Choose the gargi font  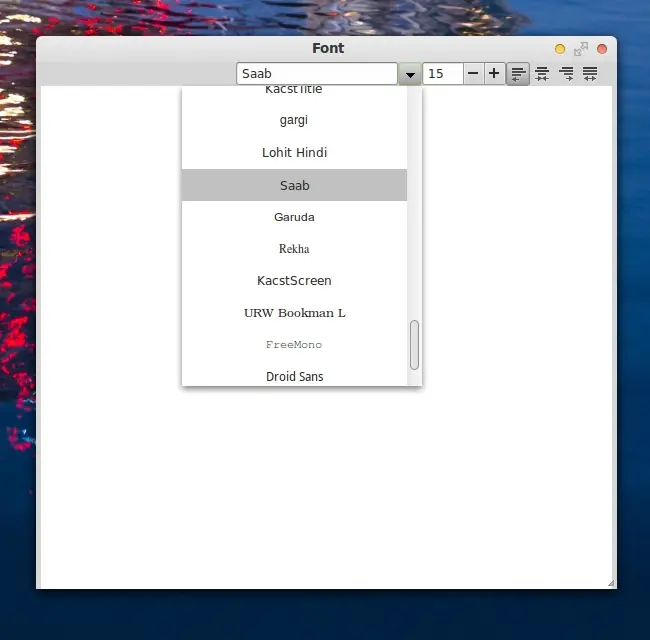click(x=294, y=121)
